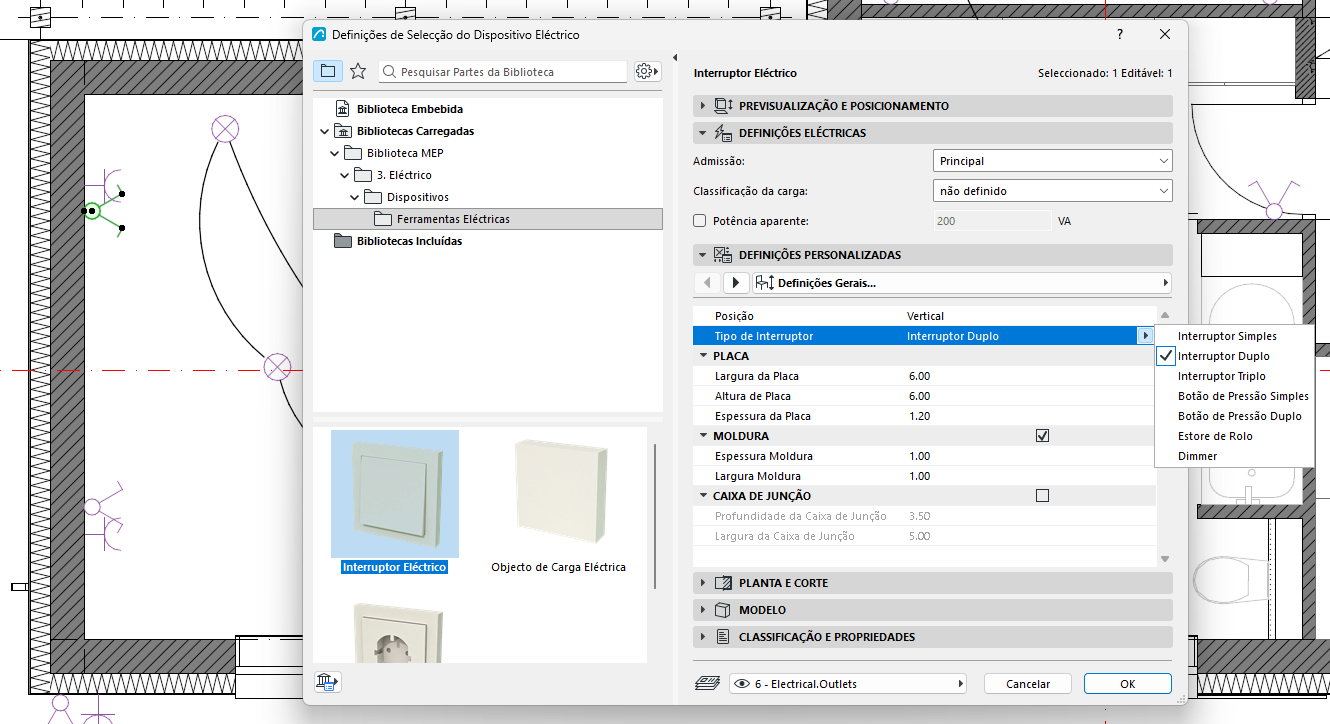Click the Cancelar button
The width and height of the screenshot is (1330, 724).
1028,684
